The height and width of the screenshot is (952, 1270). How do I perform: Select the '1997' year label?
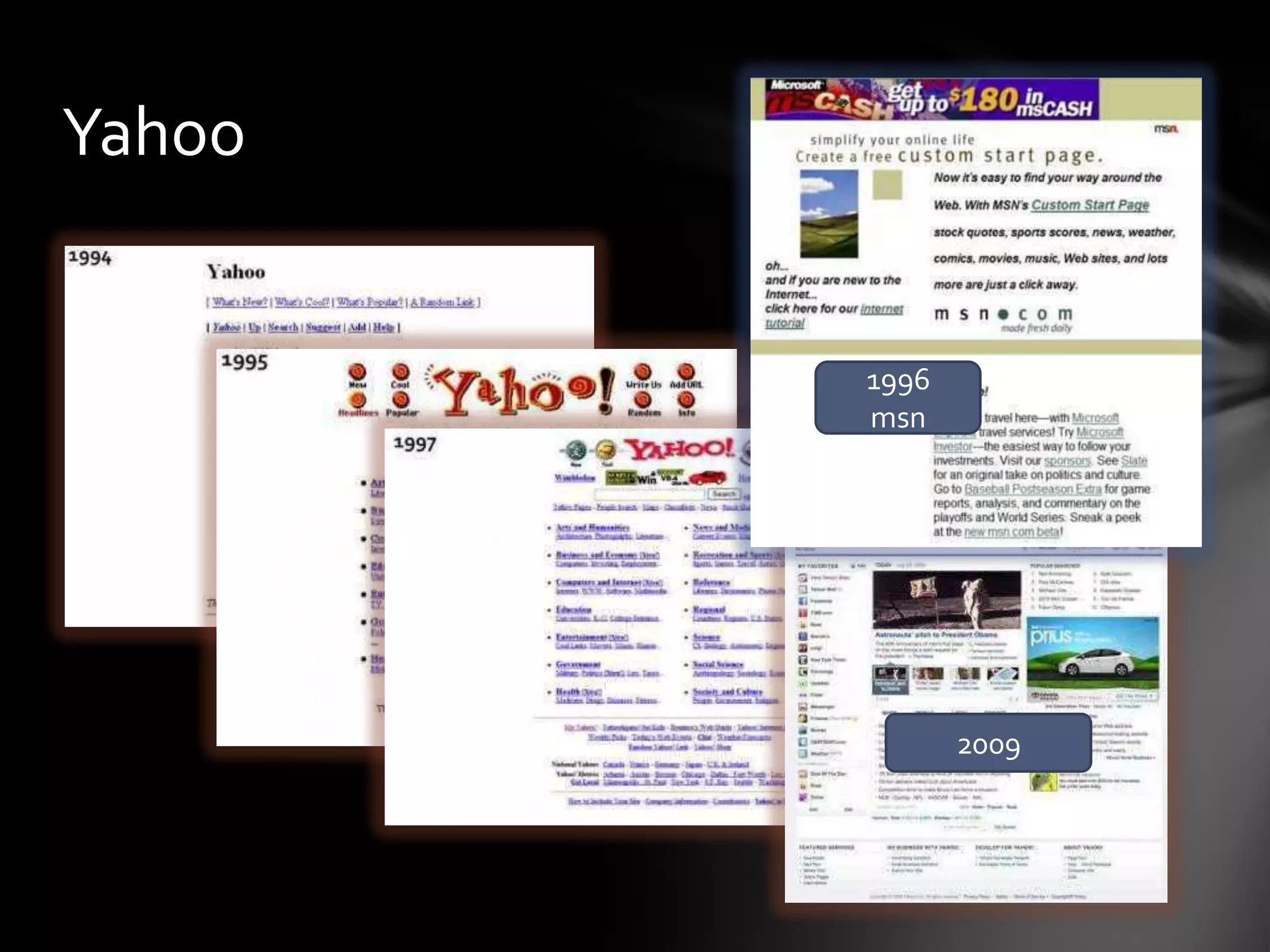coord(415,444)
